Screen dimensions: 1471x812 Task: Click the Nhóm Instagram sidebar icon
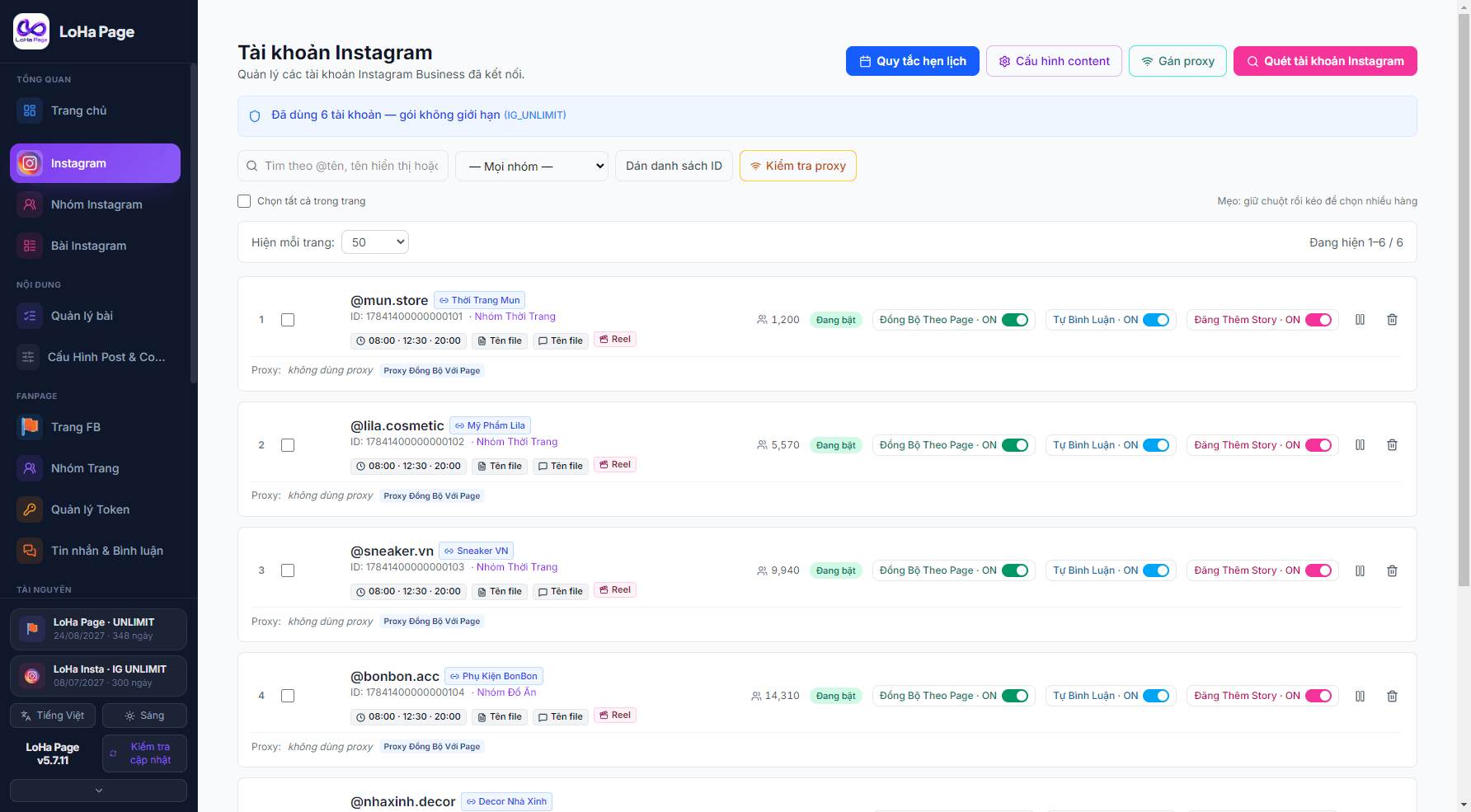pyautogui.click(x=30, y=204)
